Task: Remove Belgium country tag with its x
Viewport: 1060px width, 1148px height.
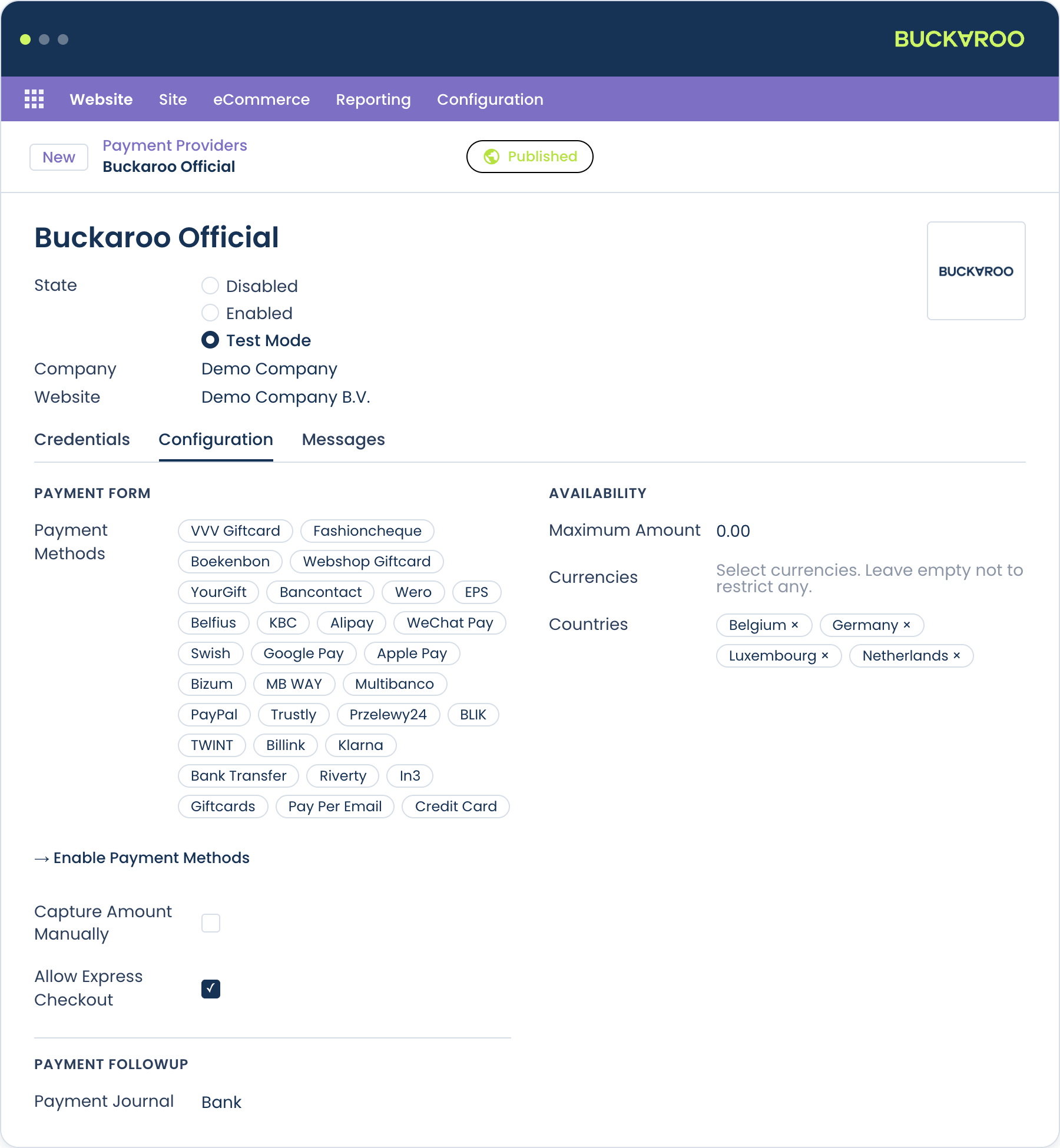Action: [795, 625]
